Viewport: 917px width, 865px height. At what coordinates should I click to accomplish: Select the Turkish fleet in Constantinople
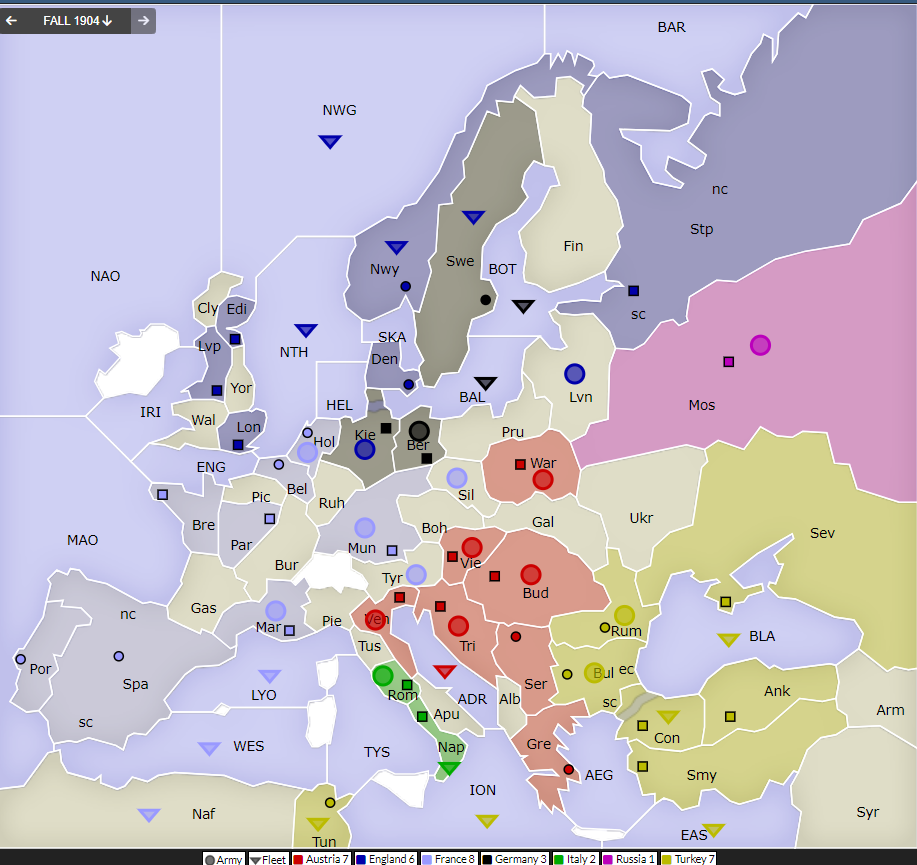(668, 717)
